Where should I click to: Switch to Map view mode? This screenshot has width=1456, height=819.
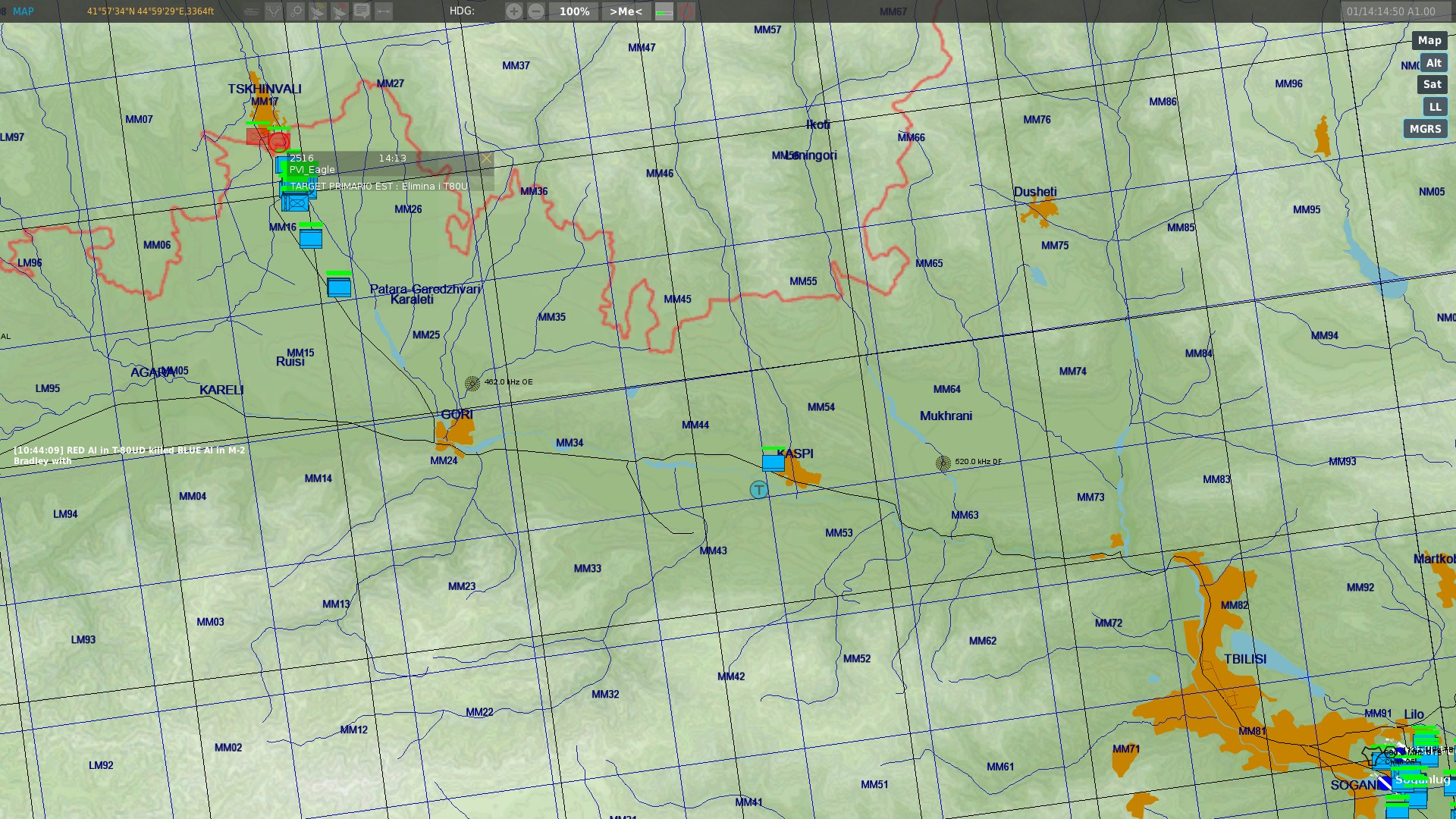1429,41
